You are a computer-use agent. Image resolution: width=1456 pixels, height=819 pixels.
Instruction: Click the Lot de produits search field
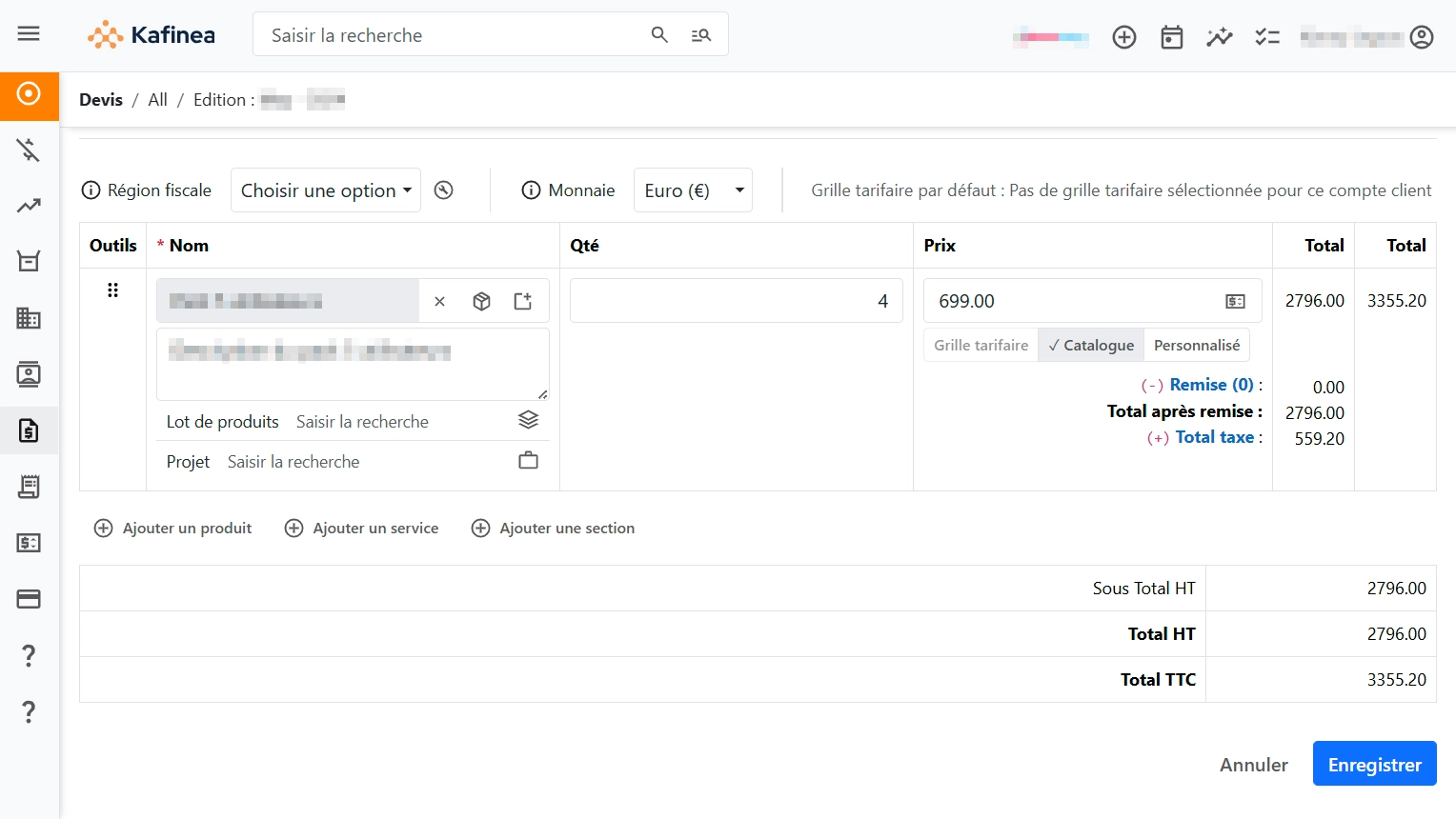pyautogui.click(x=400, y=422)
